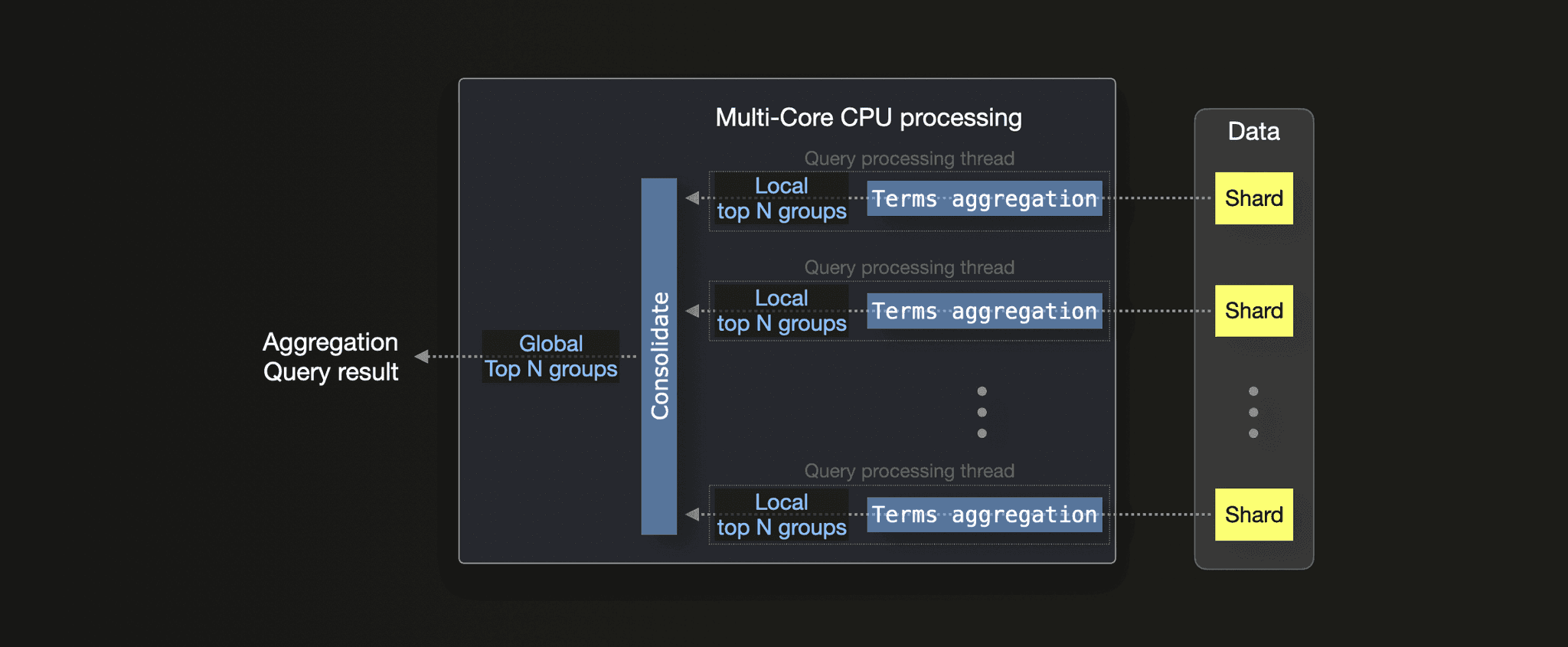
Task: Click the Aggregation Query result text
Action: pos(331,357)
